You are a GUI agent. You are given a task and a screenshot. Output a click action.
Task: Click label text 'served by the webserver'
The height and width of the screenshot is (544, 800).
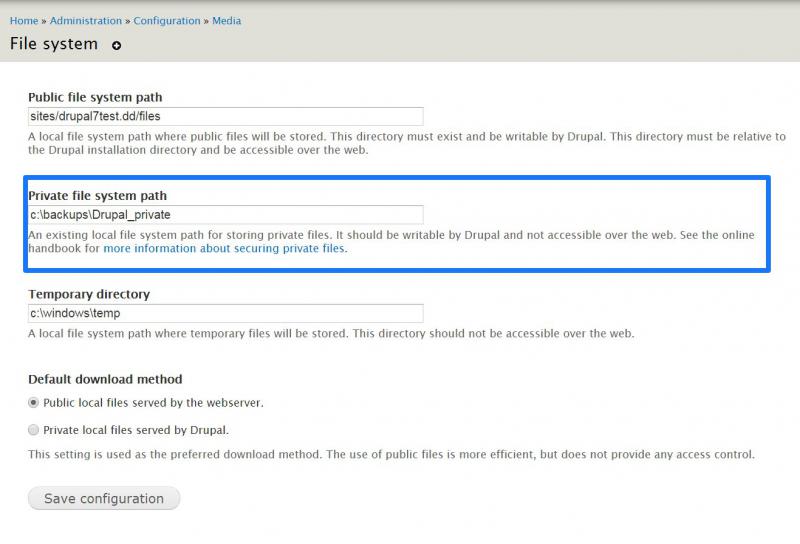coord(198,403)
